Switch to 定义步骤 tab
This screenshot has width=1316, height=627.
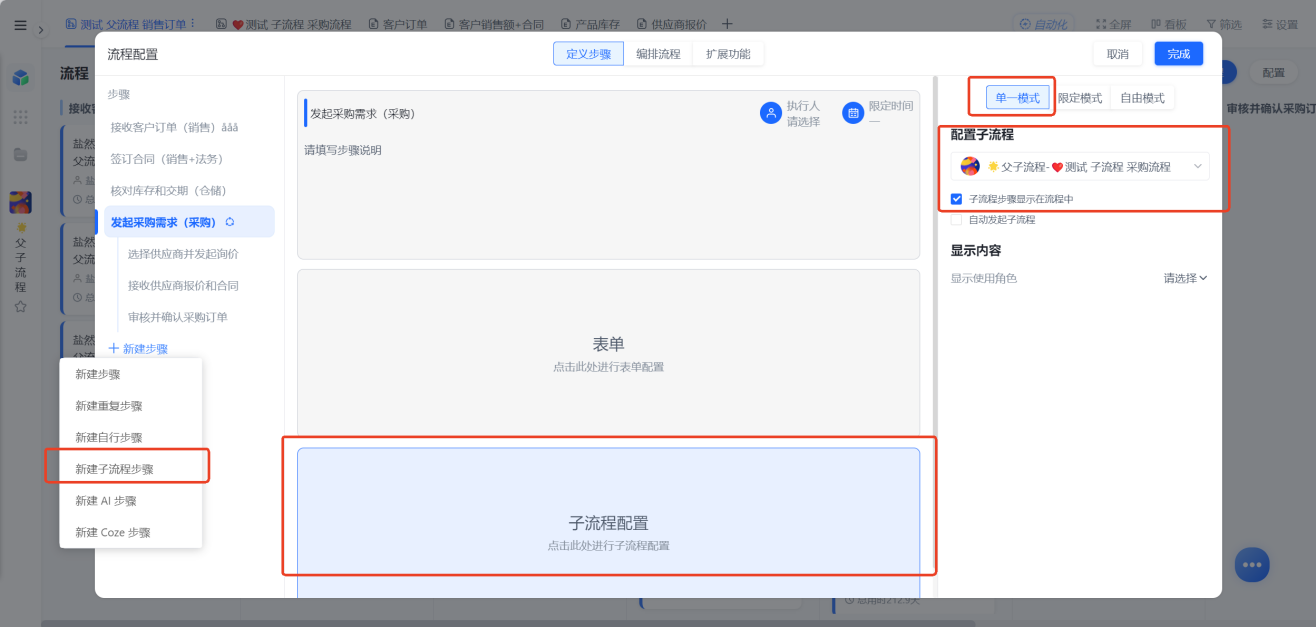(588, 54)
